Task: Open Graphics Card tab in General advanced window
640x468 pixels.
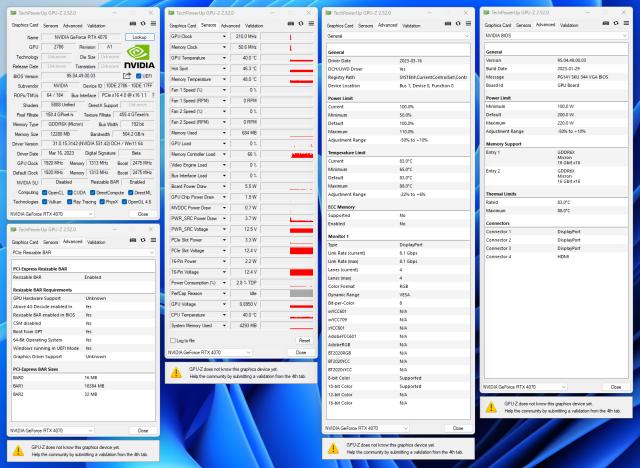Action: (x=340, y=26)
